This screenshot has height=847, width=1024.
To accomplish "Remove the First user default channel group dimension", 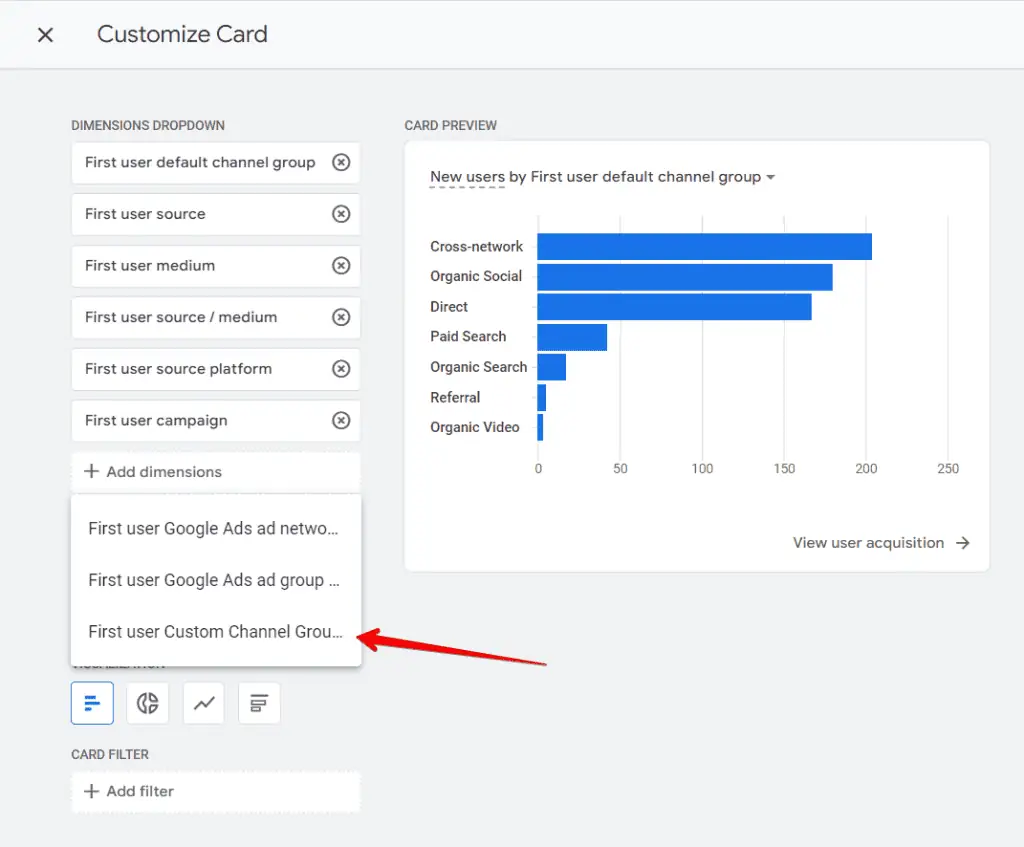I will coord(340,162).
